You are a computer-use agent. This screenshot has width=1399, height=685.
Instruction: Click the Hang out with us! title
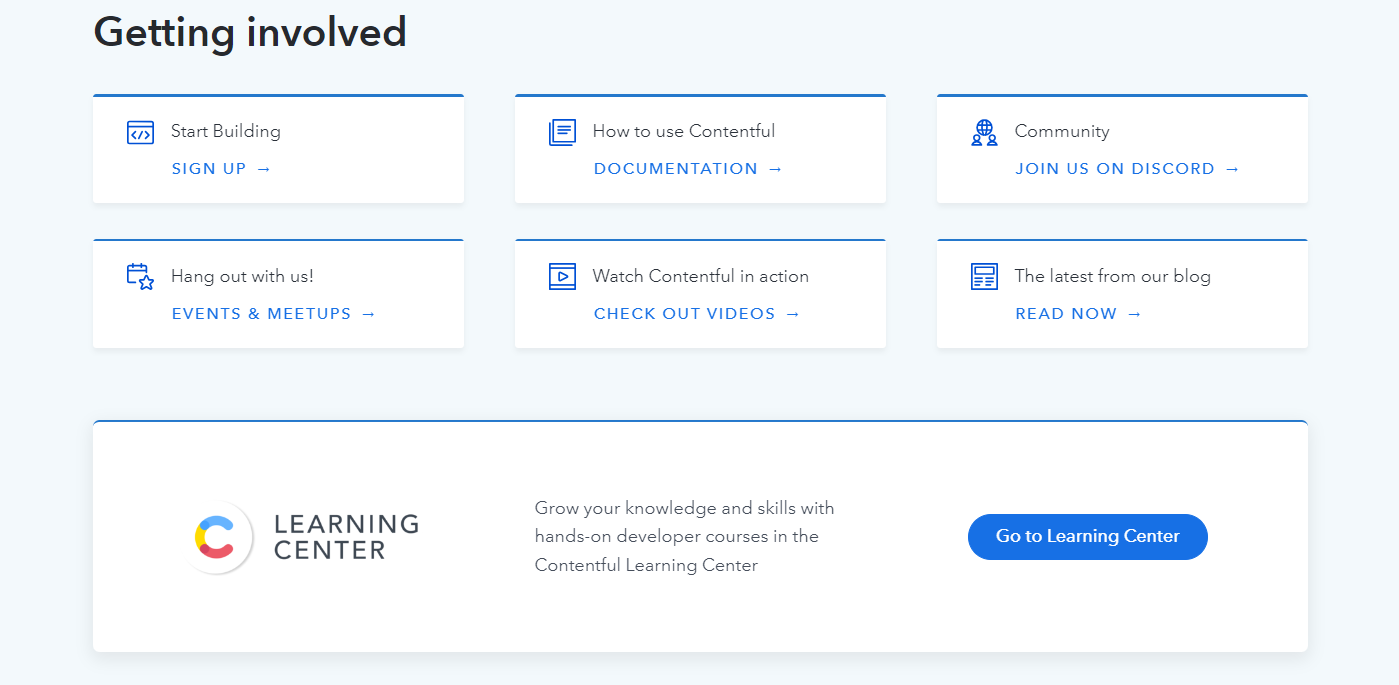(x=242, y=276)
